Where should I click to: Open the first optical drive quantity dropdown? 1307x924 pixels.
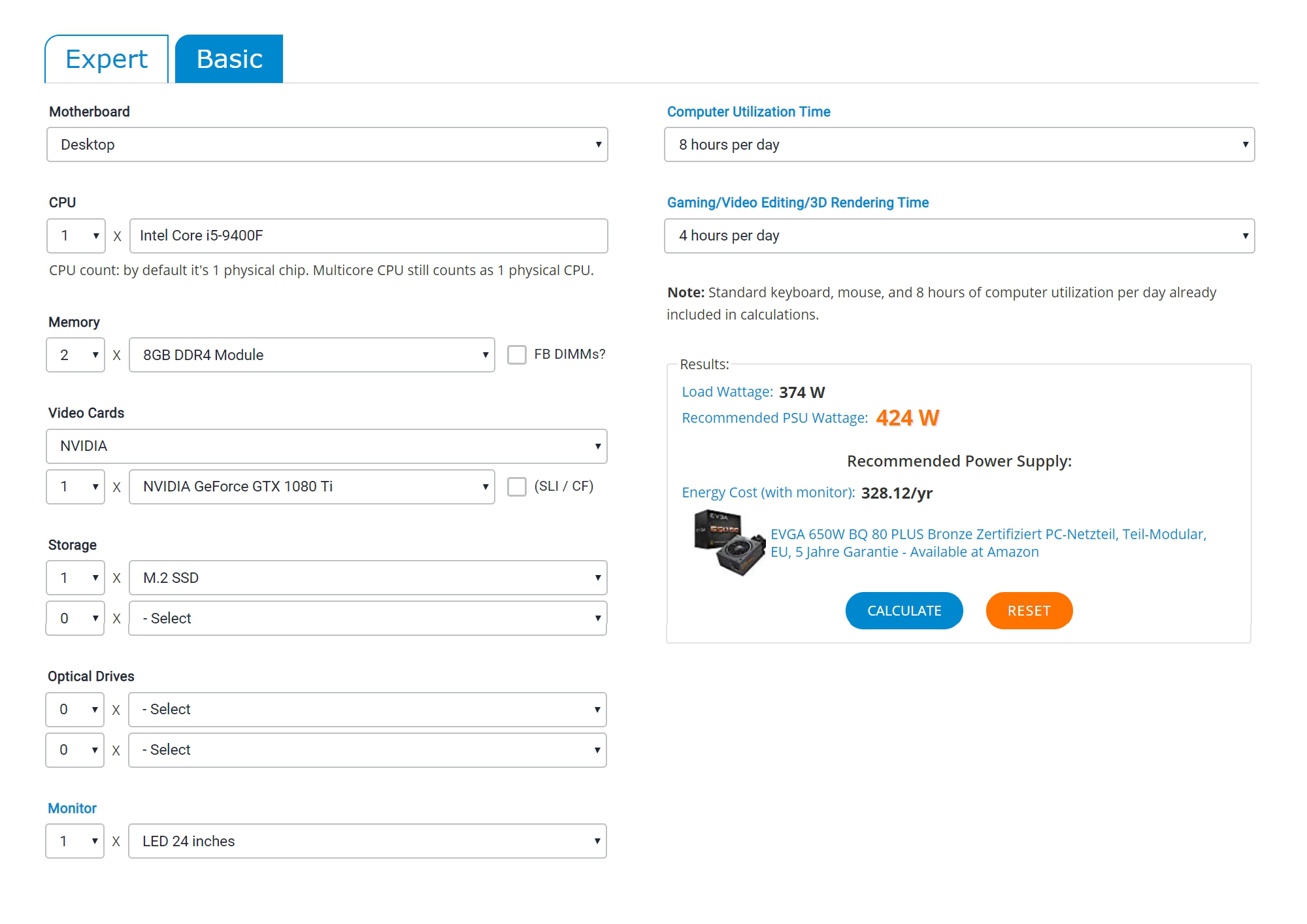(75, 710)
